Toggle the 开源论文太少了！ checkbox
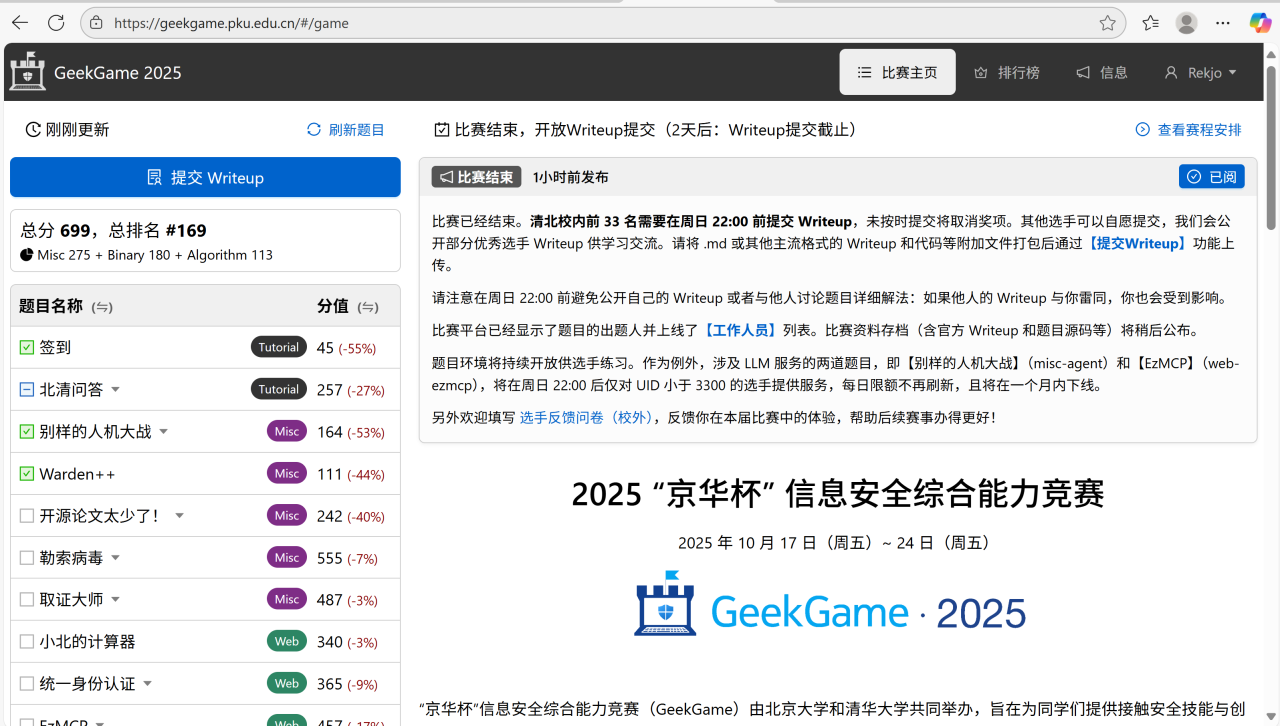Screen dimensions: 1280x726 point(27,515)
